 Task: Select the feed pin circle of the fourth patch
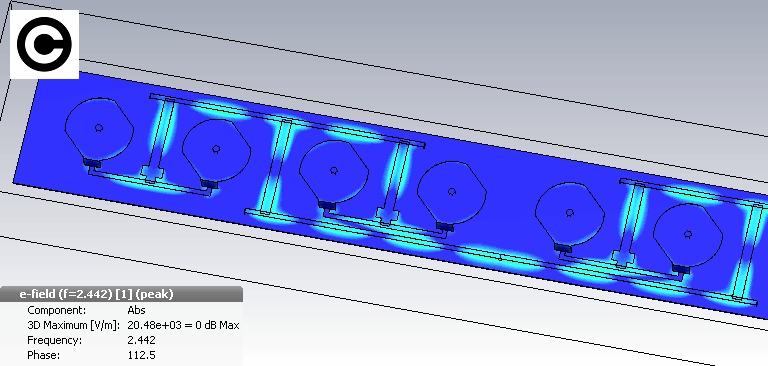[452, 192]
